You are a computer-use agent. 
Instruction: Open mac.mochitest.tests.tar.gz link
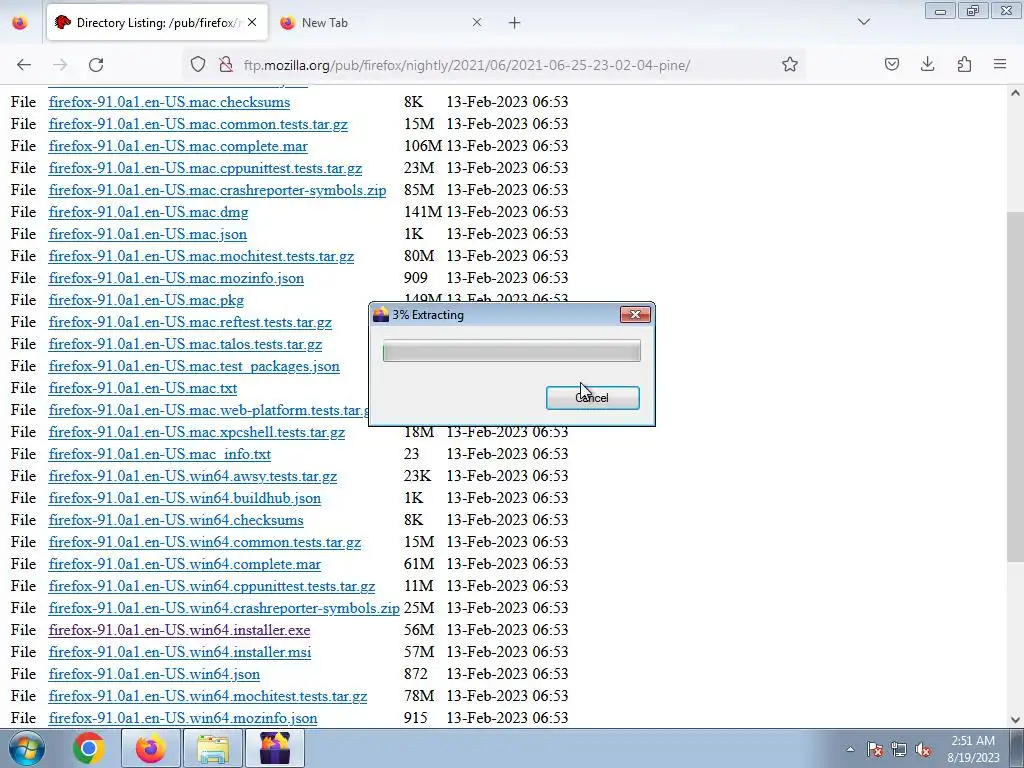pyautogui.click(x=201, y=256)
